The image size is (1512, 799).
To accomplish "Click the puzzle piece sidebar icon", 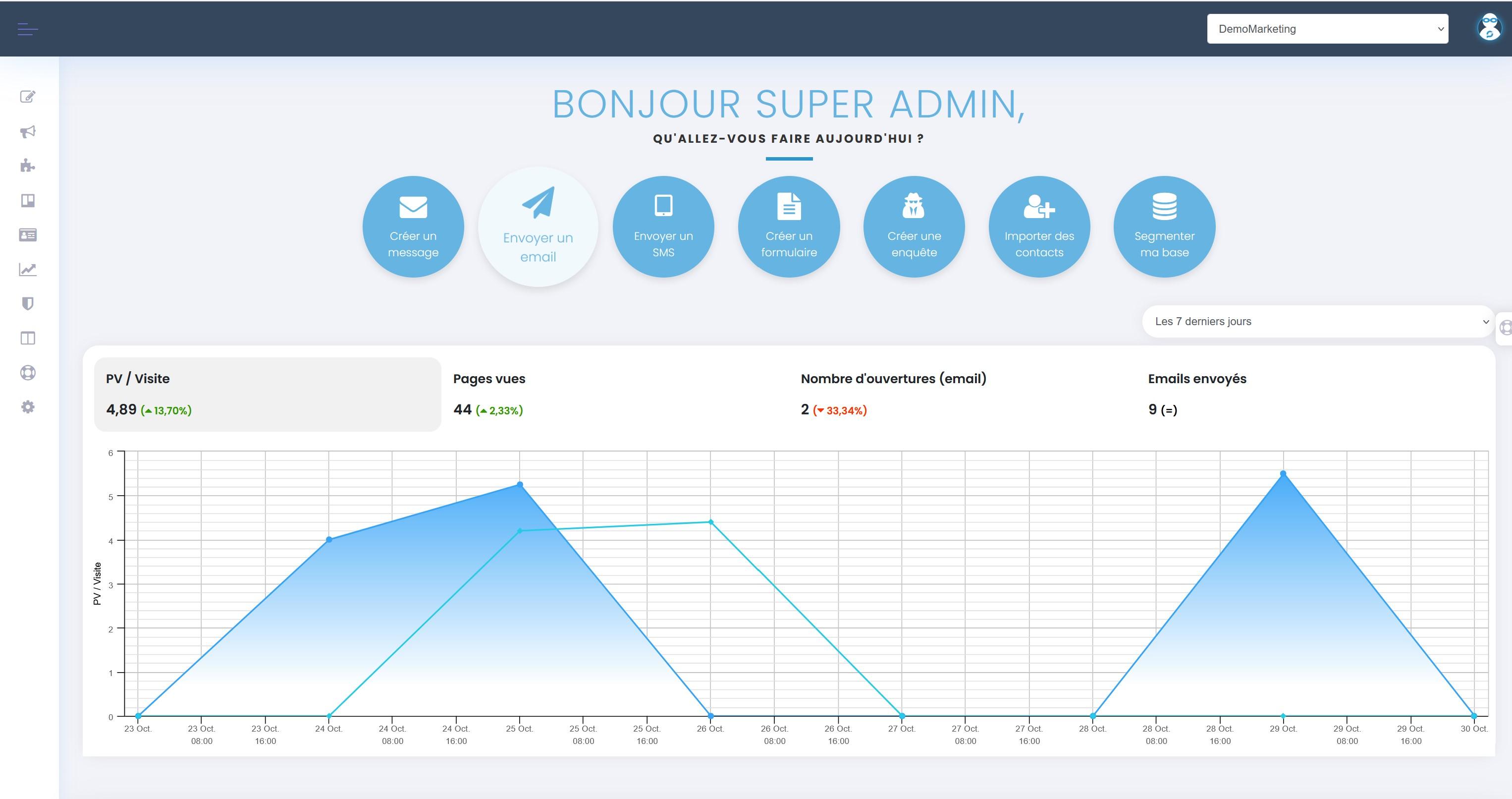I will [x=28, y=166].
